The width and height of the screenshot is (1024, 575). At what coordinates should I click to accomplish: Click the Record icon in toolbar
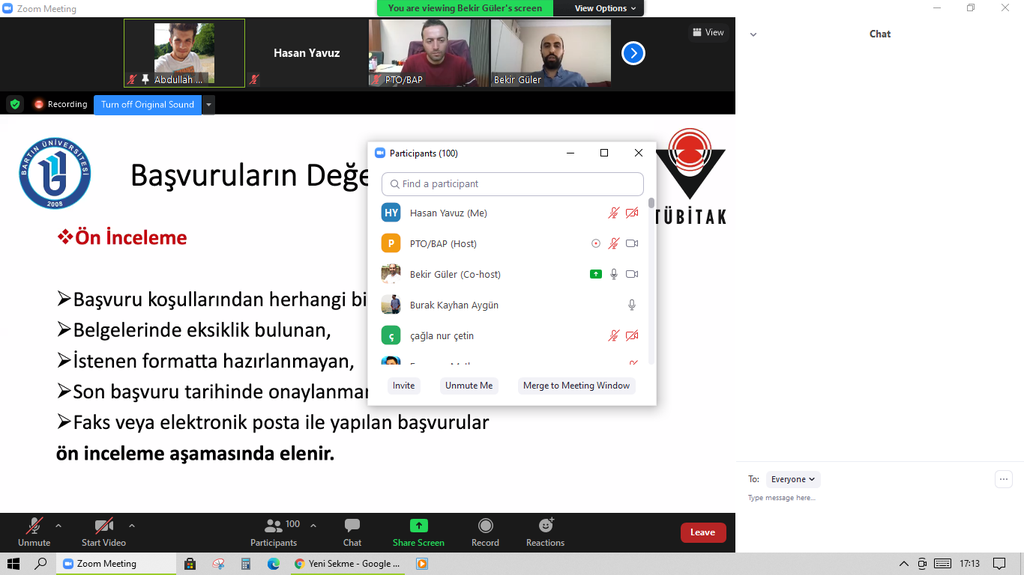485,526
